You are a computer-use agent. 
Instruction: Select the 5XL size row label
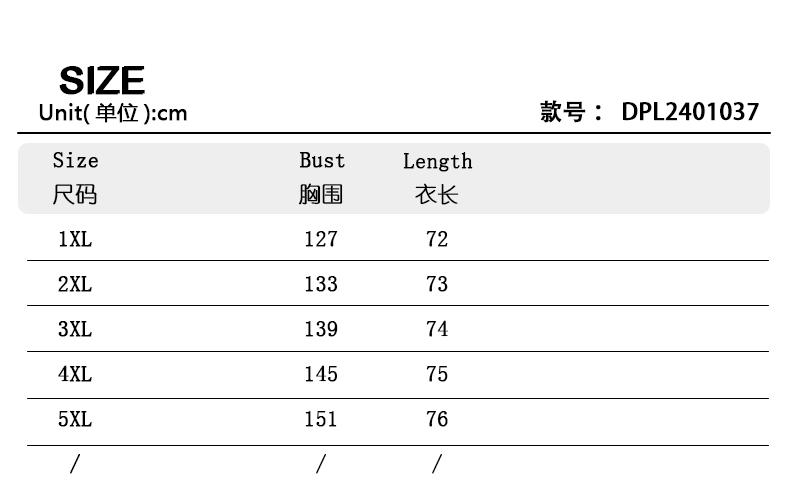tap(75, 419)
